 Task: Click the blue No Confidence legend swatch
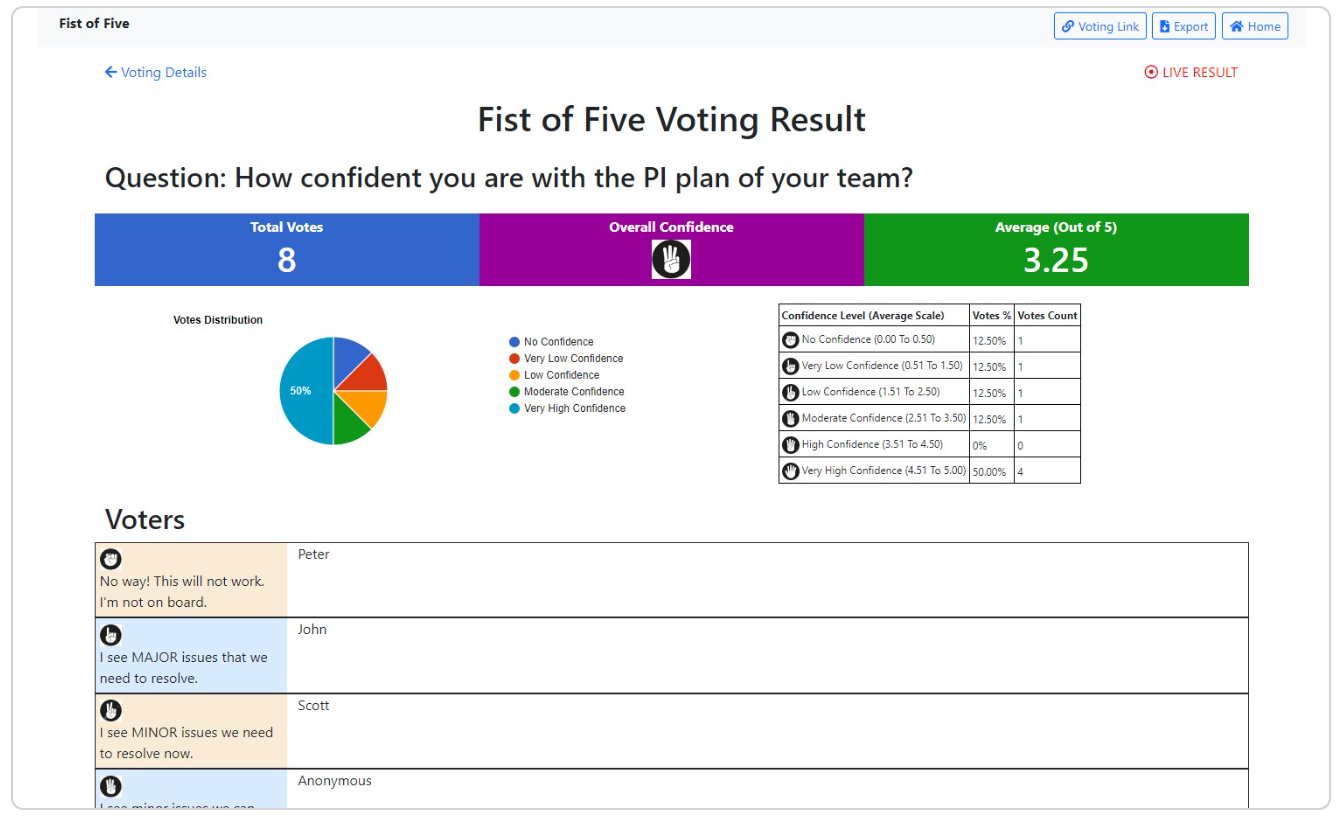[x=514, y=342]
